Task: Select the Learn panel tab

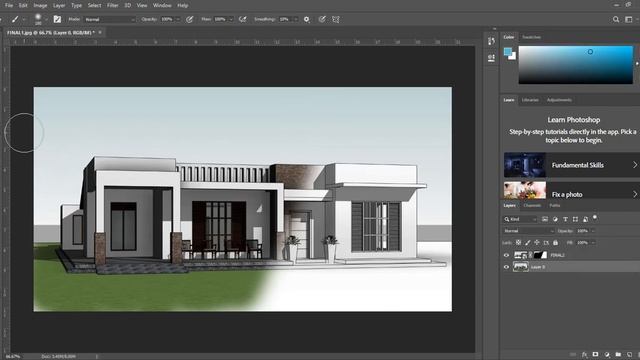Action: pos(509,100)
